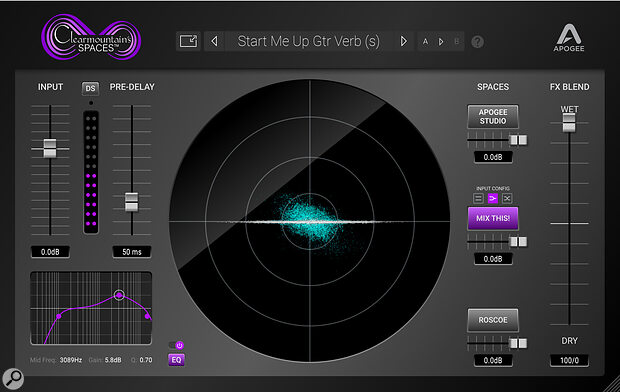Click the DRY label
The height and width of the screenshot is (392, 620).
click(x=569, y=341)
